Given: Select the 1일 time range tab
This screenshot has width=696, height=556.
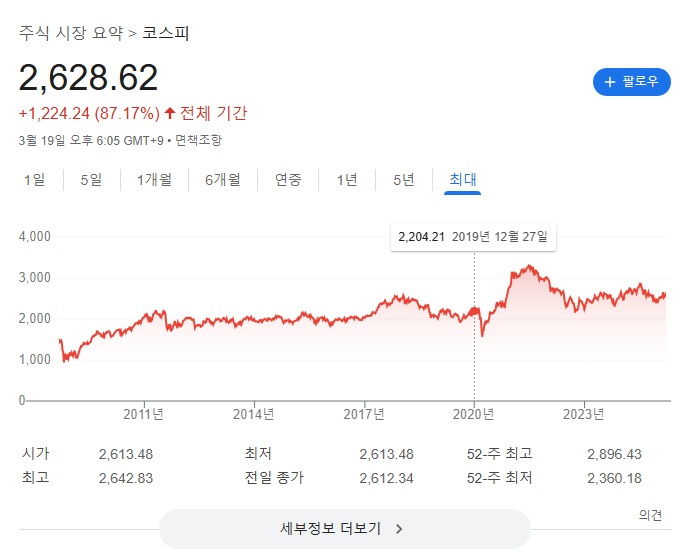Looking at the screenshot, I should (34, 180).
